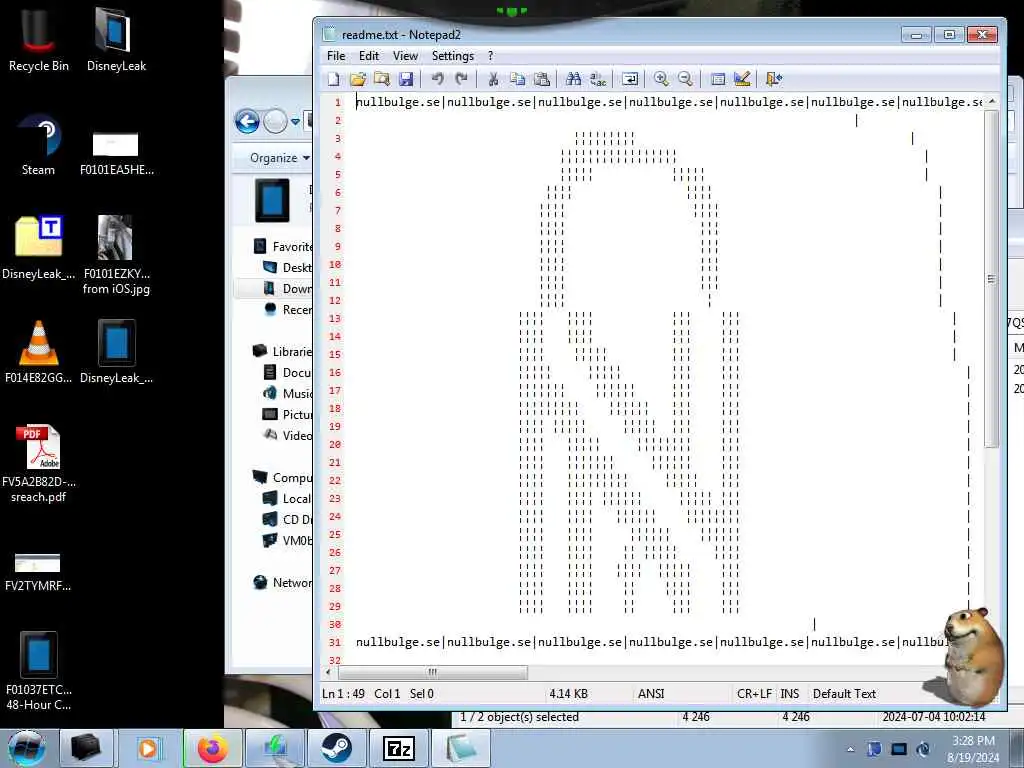Open the File menu in Notepad2
The height and width of the screenshot is (768, 1024).
(336, 56)
